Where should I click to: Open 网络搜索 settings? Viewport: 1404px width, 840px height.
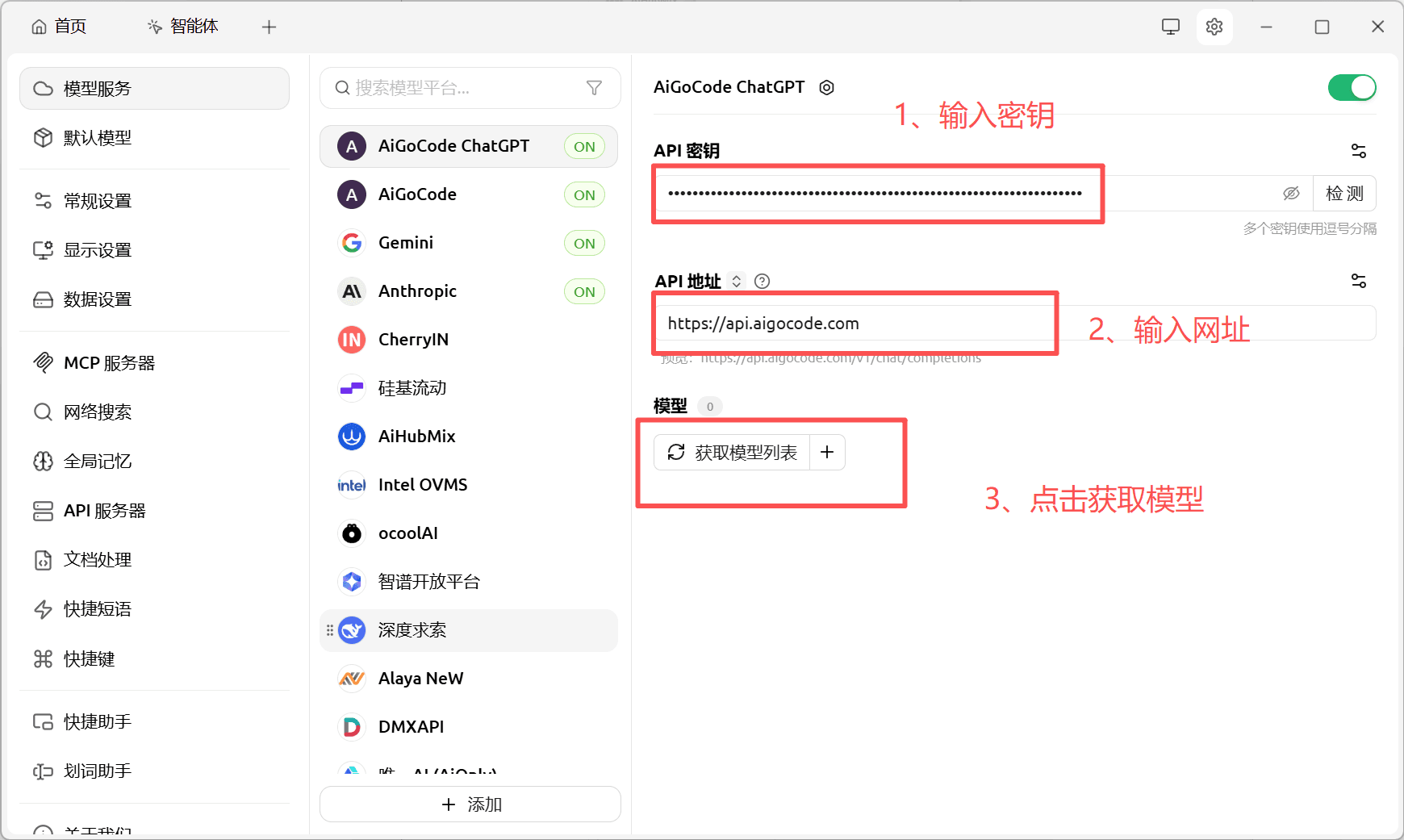tap(154, 412)
